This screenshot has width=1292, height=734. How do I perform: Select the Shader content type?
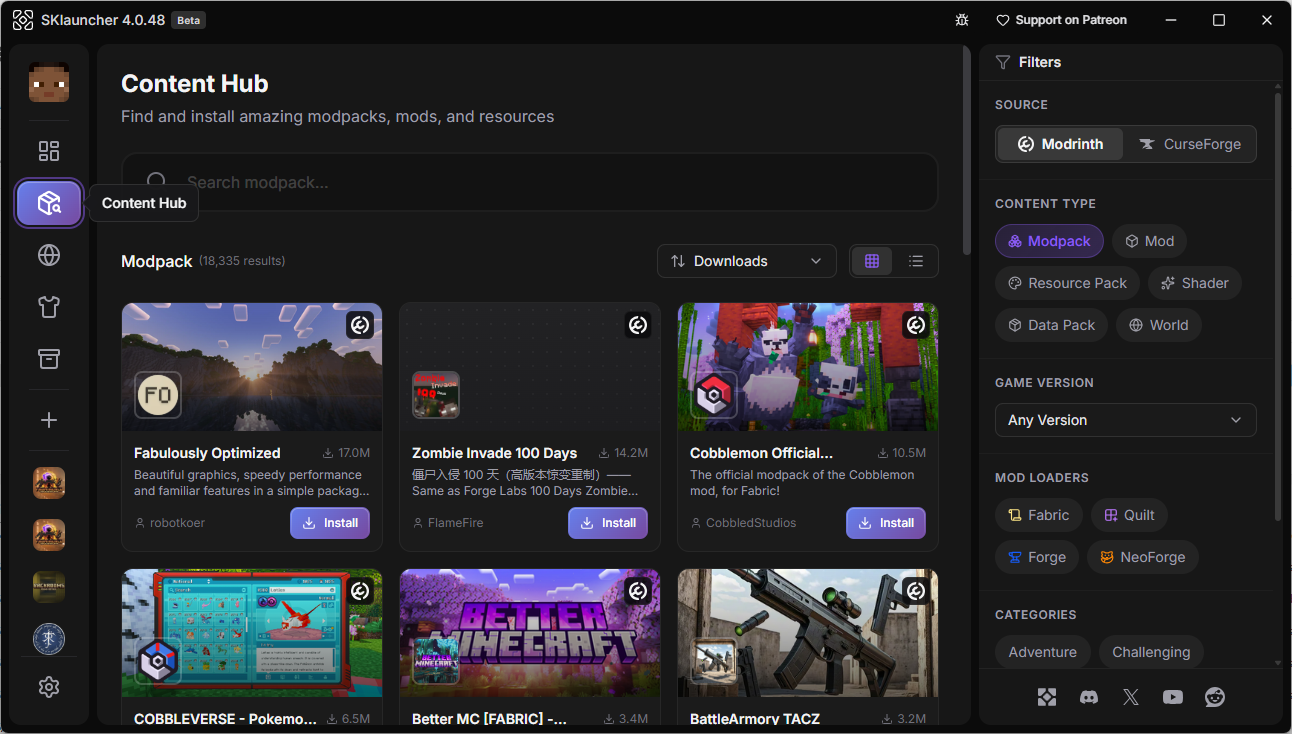(1195, 283)
